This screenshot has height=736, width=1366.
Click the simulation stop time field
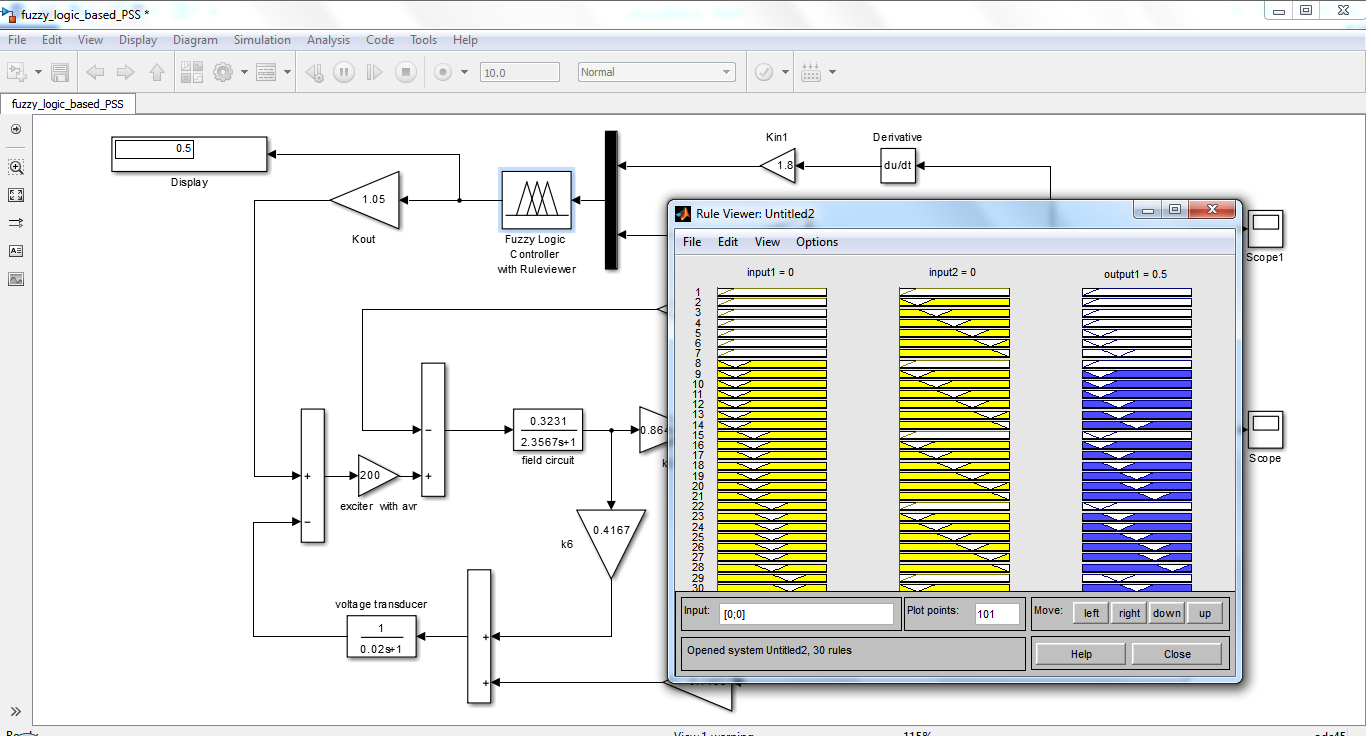coord(519,72)
